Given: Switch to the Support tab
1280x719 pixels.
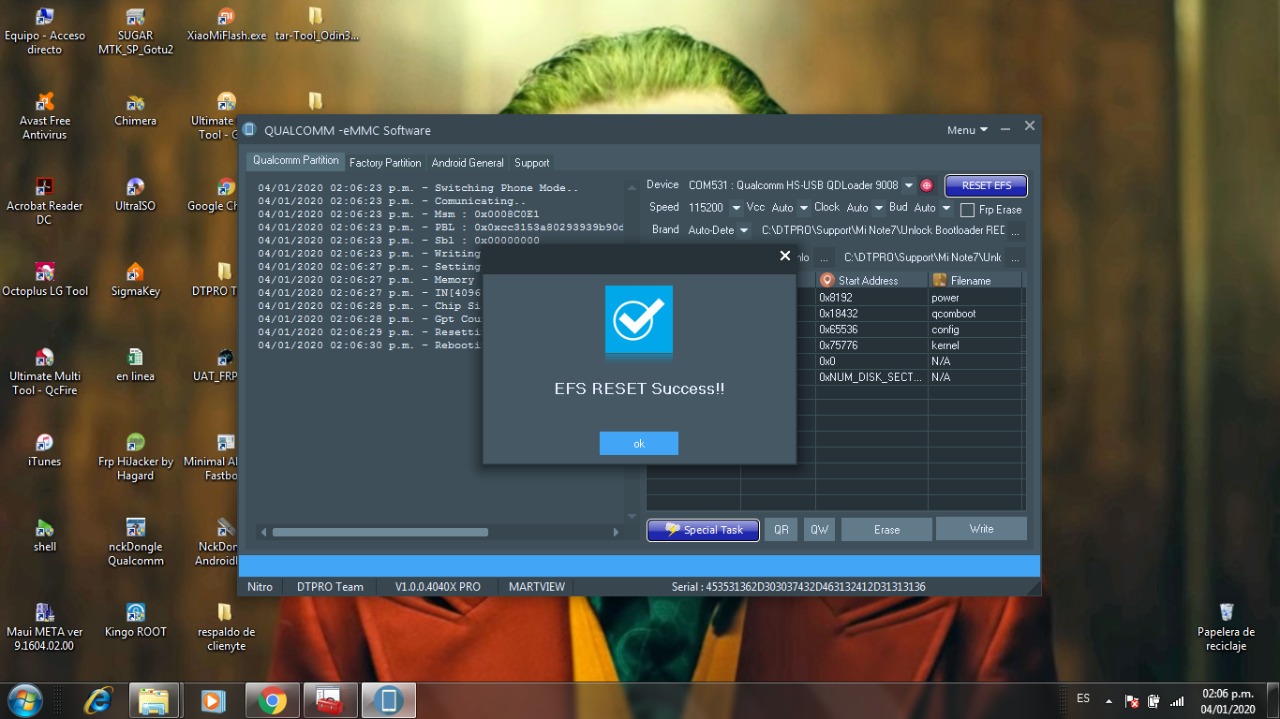Looking at the screenshot, I should [531, 162].
